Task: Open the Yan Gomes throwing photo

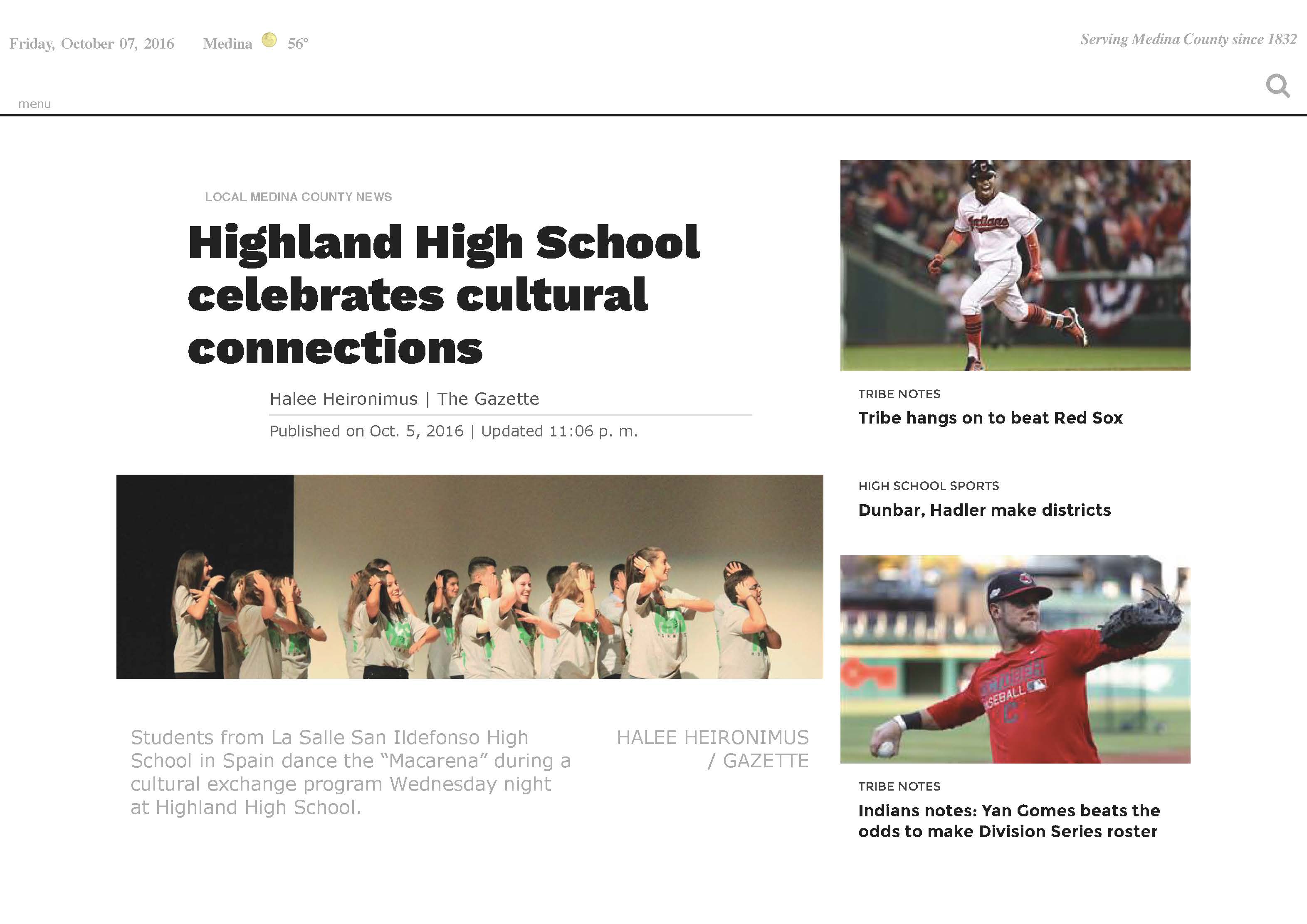Action: click(1015, 659)
